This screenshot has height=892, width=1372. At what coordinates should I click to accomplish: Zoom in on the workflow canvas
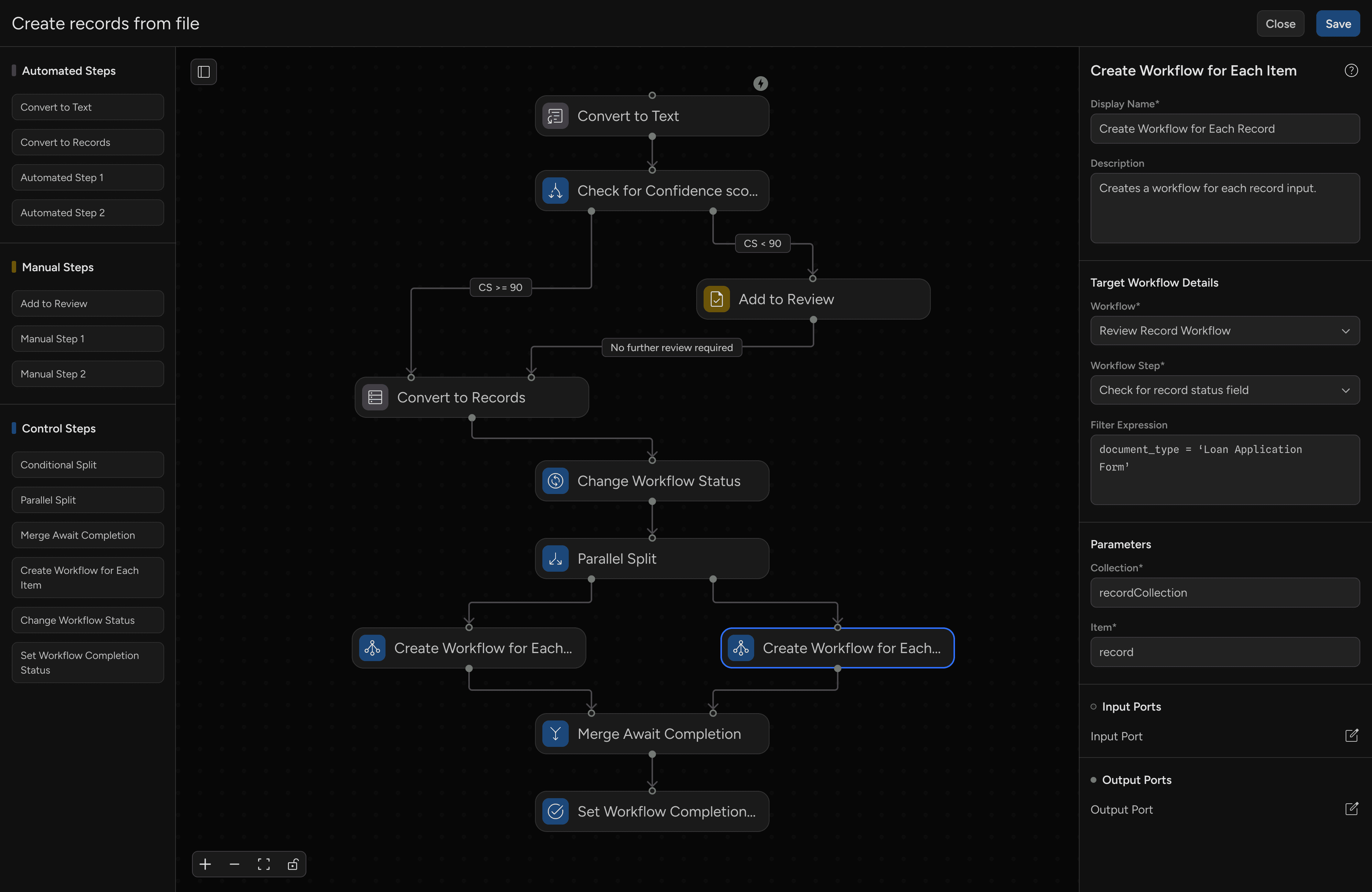point(204,864)
